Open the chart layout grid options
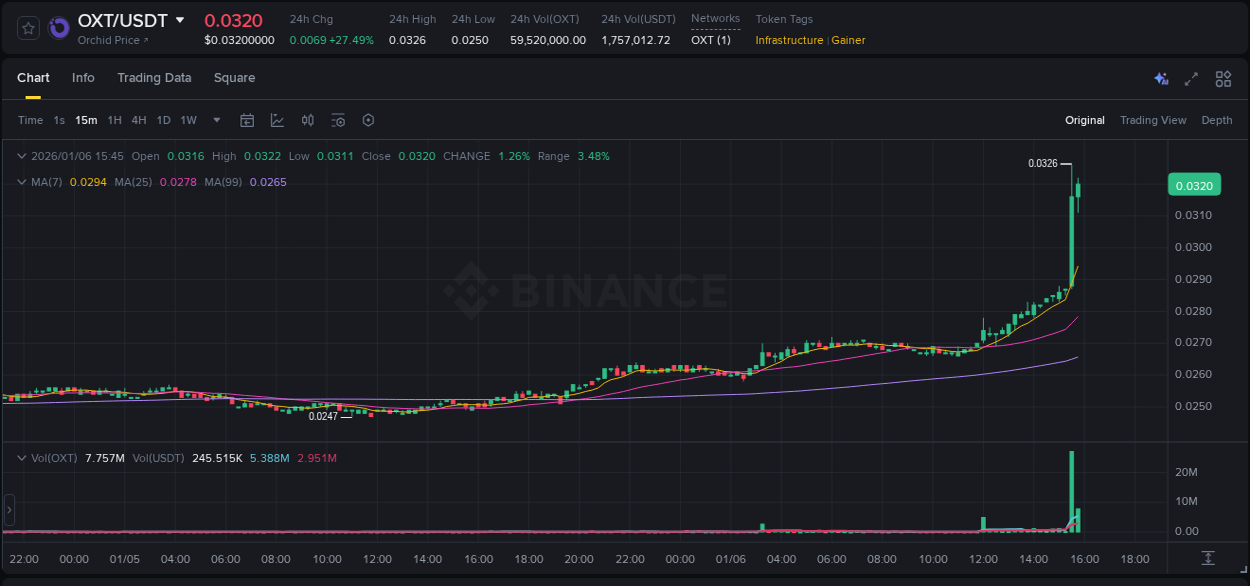Screen dimensions: 1250x586 point(1223,78)
